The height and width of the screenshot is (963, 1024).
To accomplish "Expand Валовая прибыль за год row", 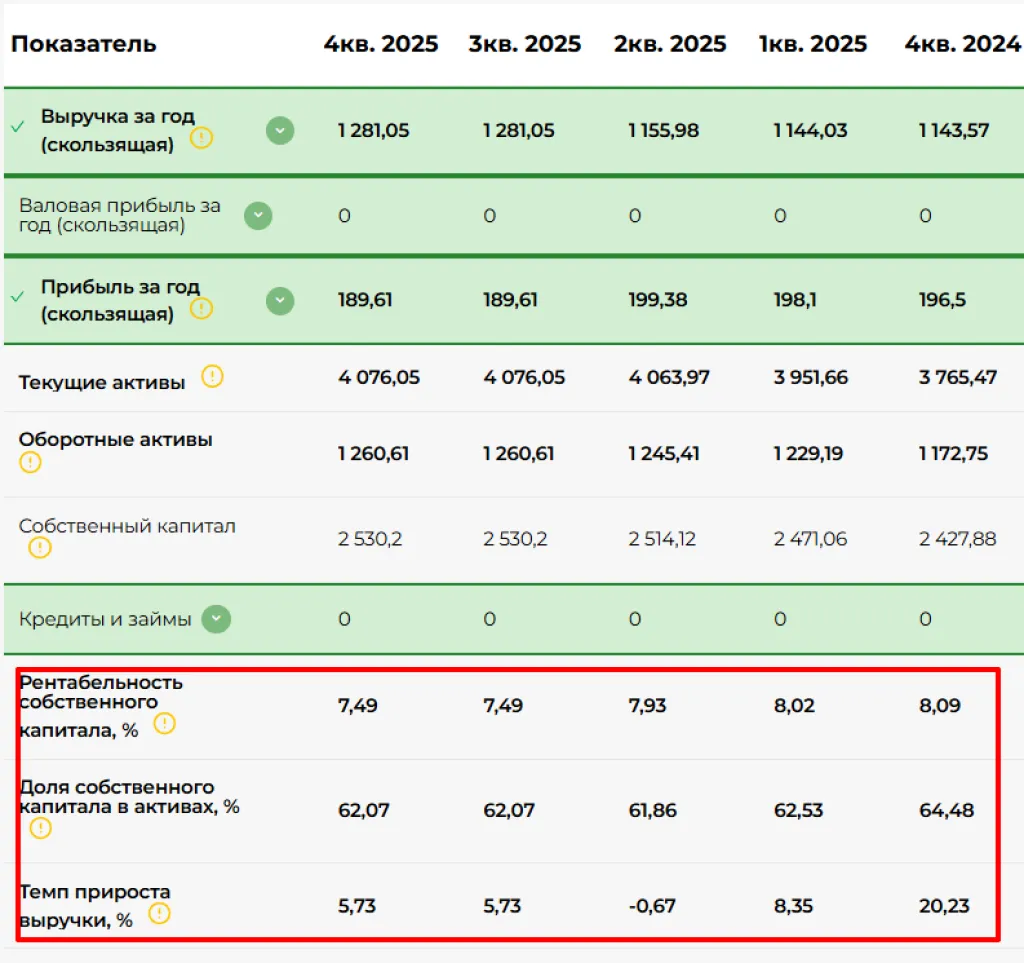I will coord(259,216).
